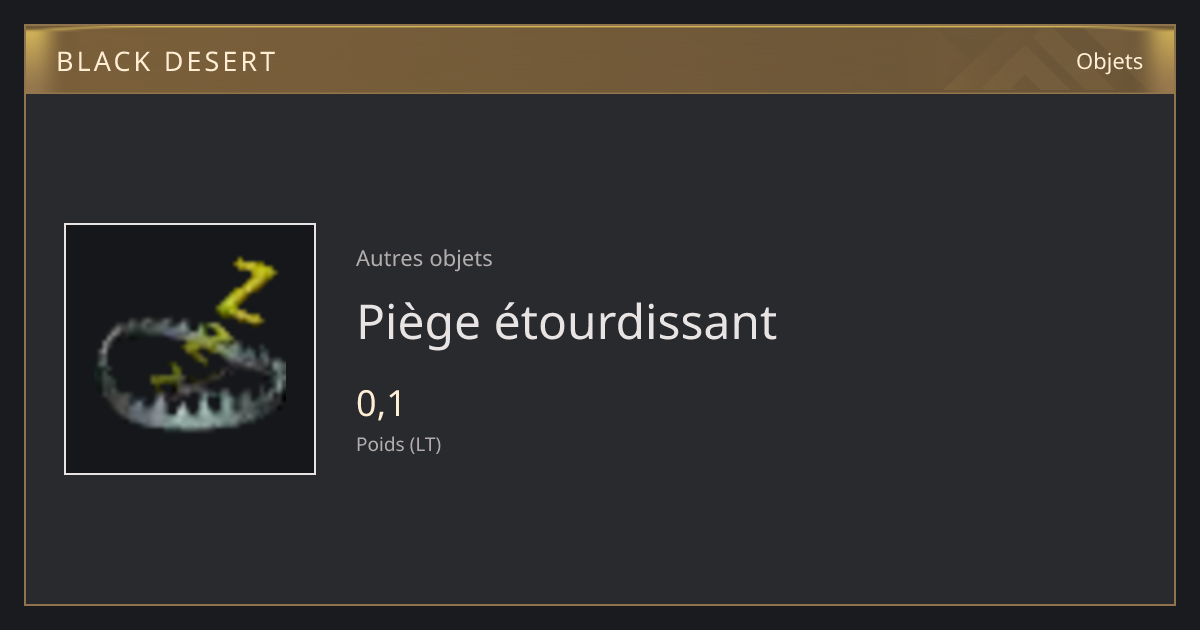Screen dimensions: 1200x630
Task: Click the large yellow lightning bolt
Action: [x=246, y=292]
